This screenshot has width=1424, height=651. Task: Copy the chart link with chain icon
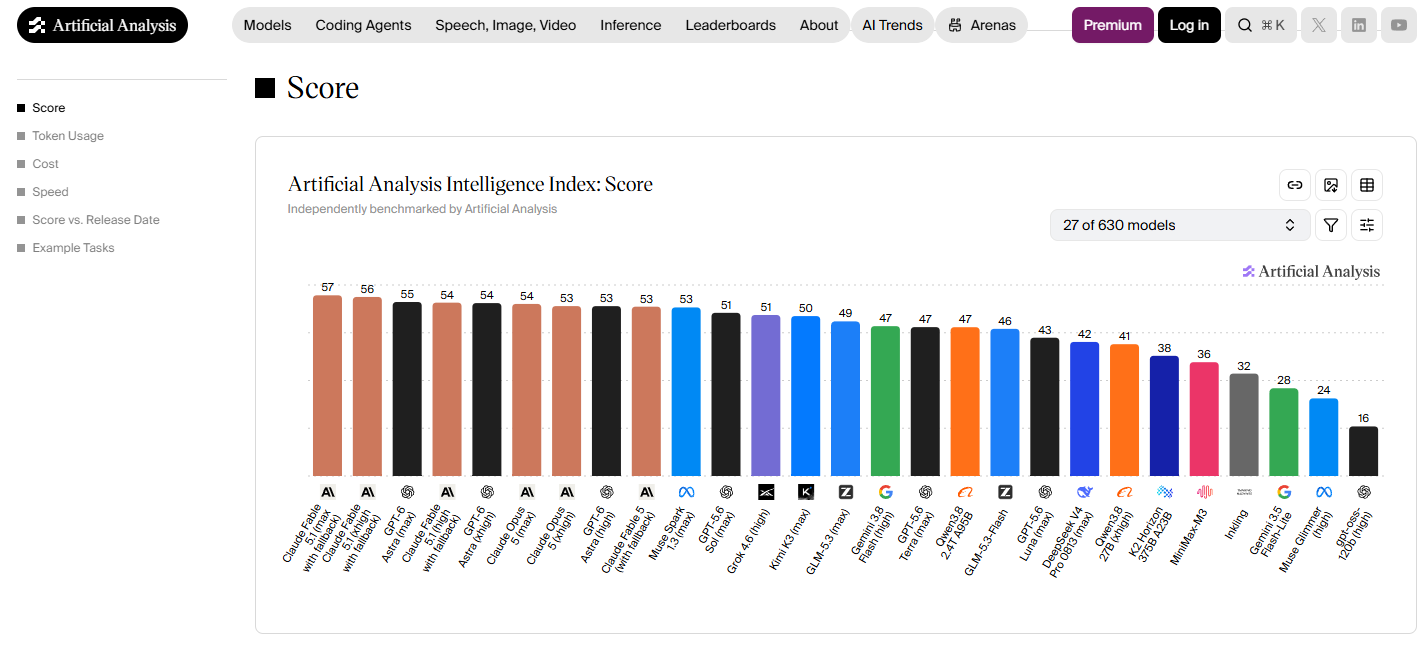tap(1295, 185)
